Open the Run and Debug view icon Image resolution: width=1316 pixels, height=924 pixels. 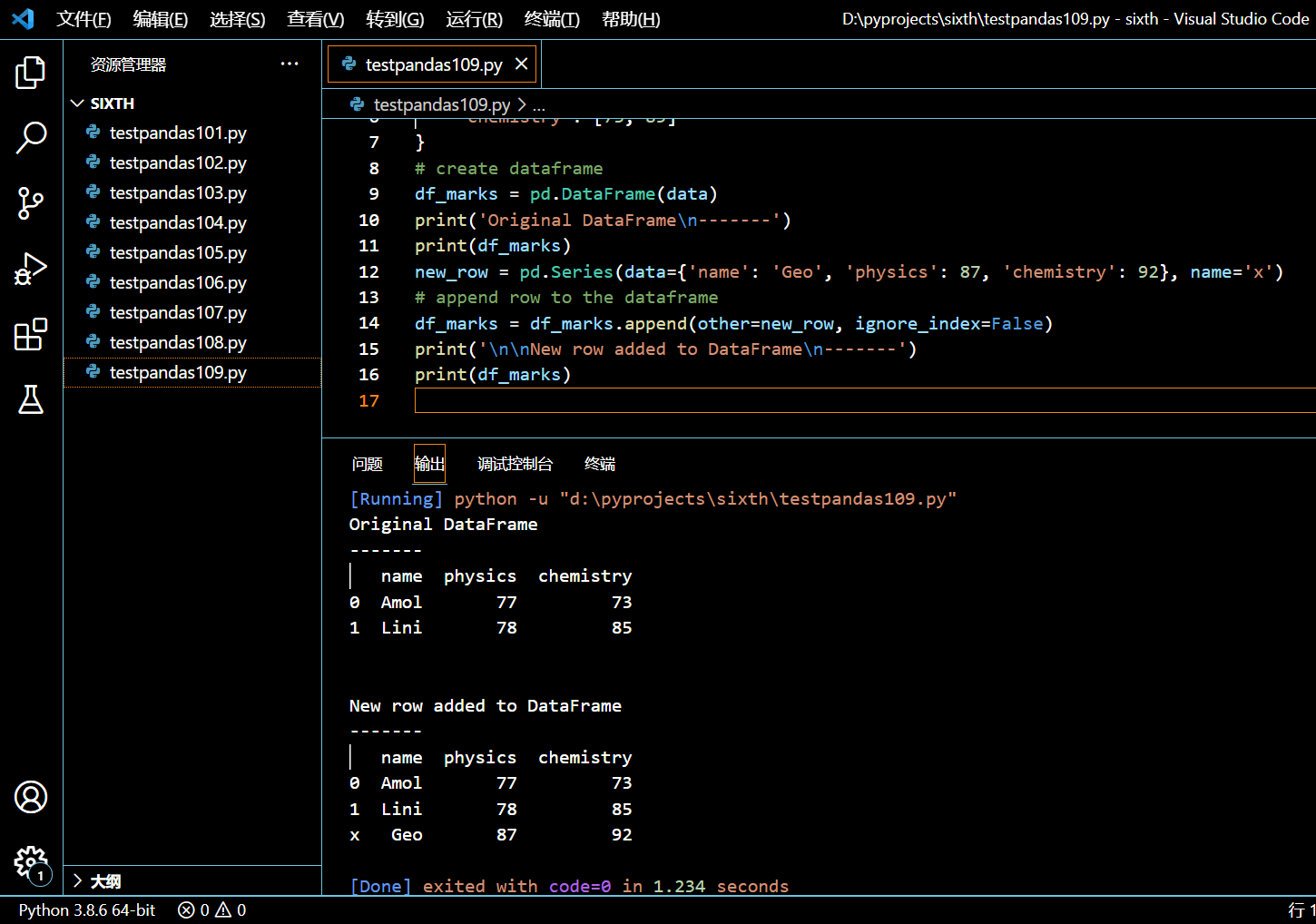31,269
